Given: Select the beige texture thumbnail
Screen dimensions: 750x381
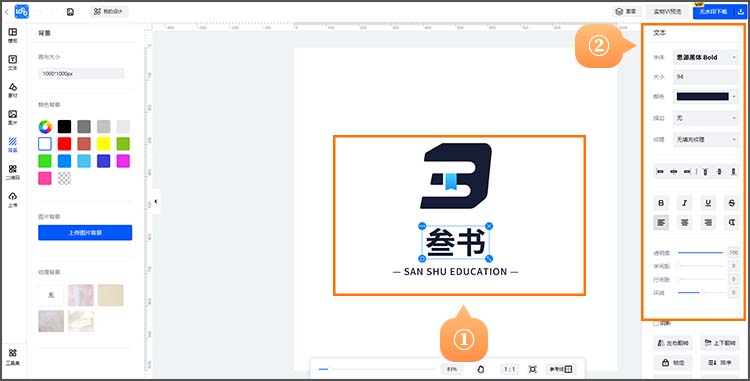Looking at the screenshot, I should [x=110, y=295].
